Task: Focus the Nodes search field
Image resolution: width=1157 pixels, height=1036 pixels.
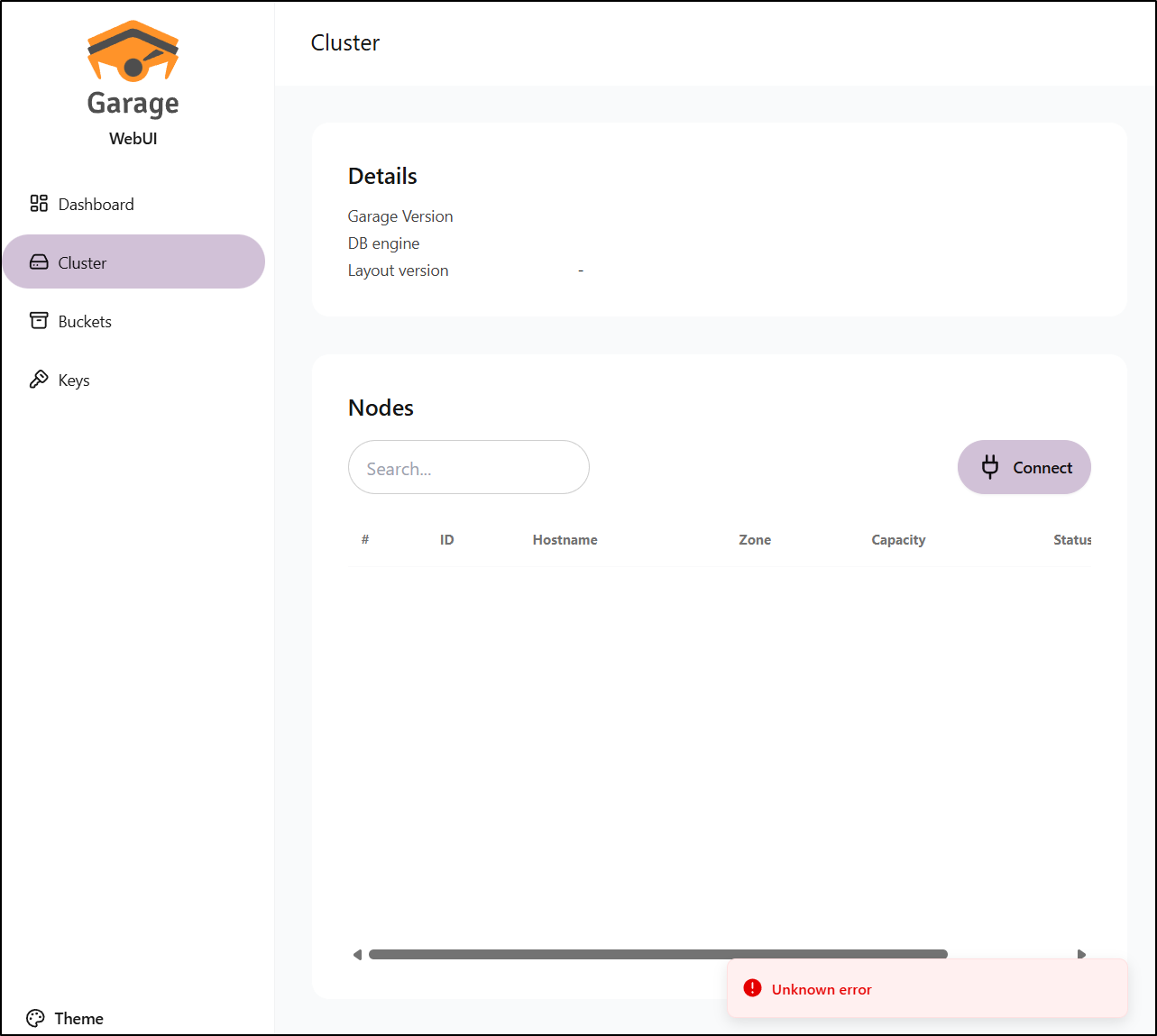Action: pos(468,468)
